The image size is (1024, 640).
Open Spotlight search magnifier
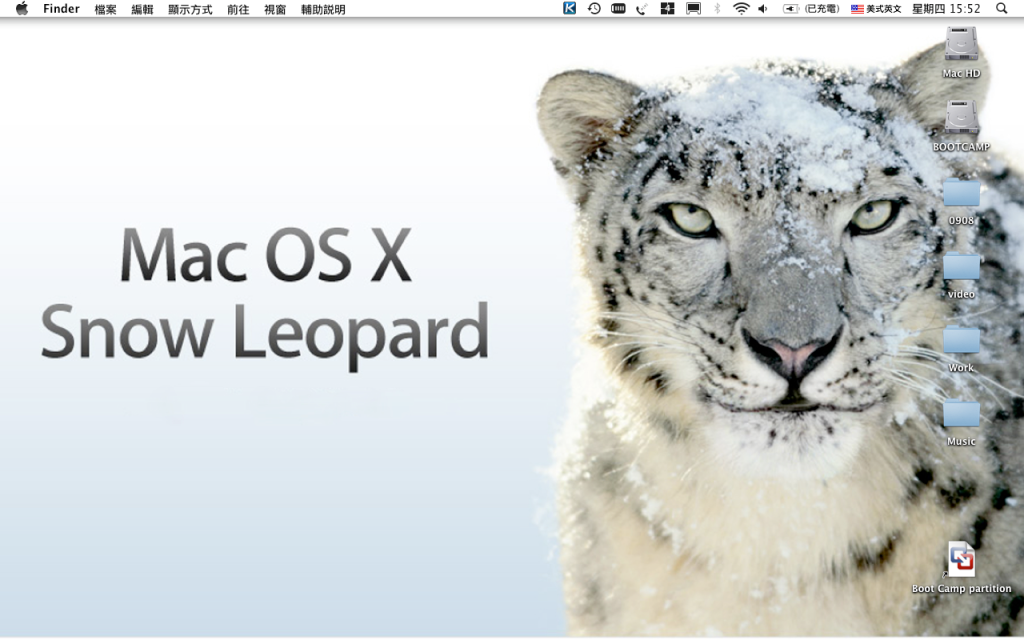(1001, 8)
